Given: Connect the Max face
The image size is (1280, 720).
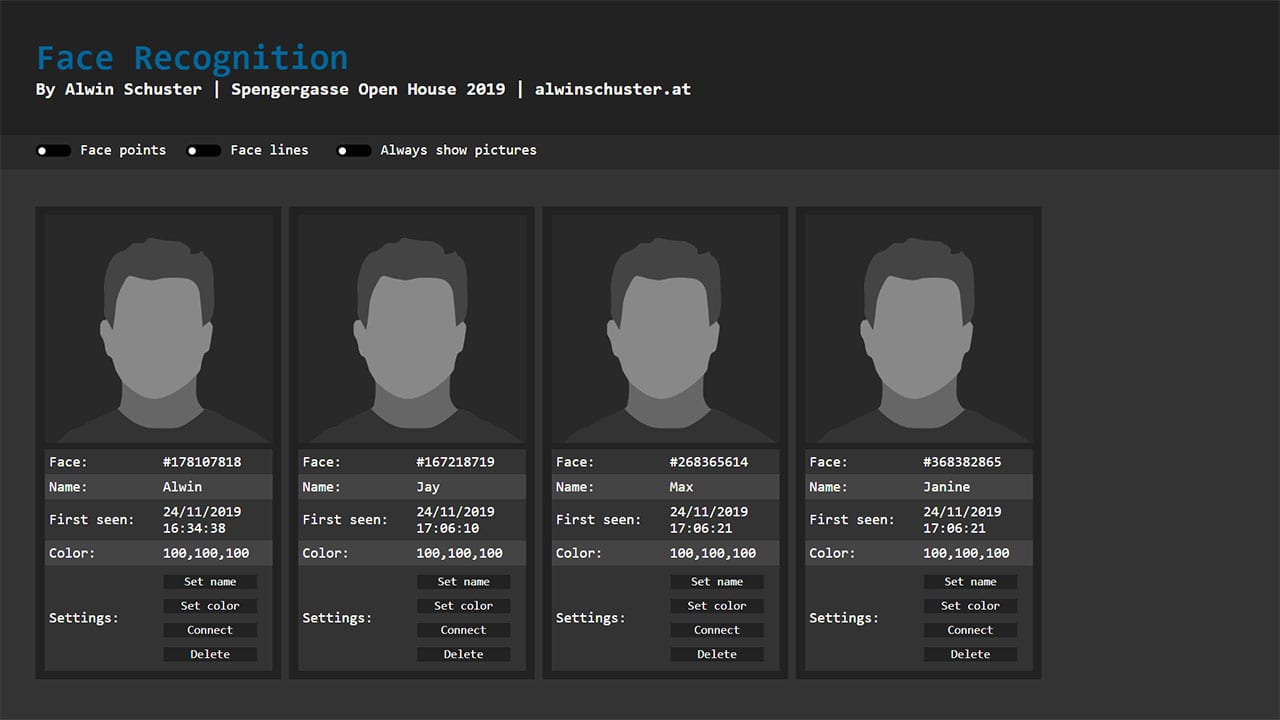Looking at the screenshot, I should 717,630.
